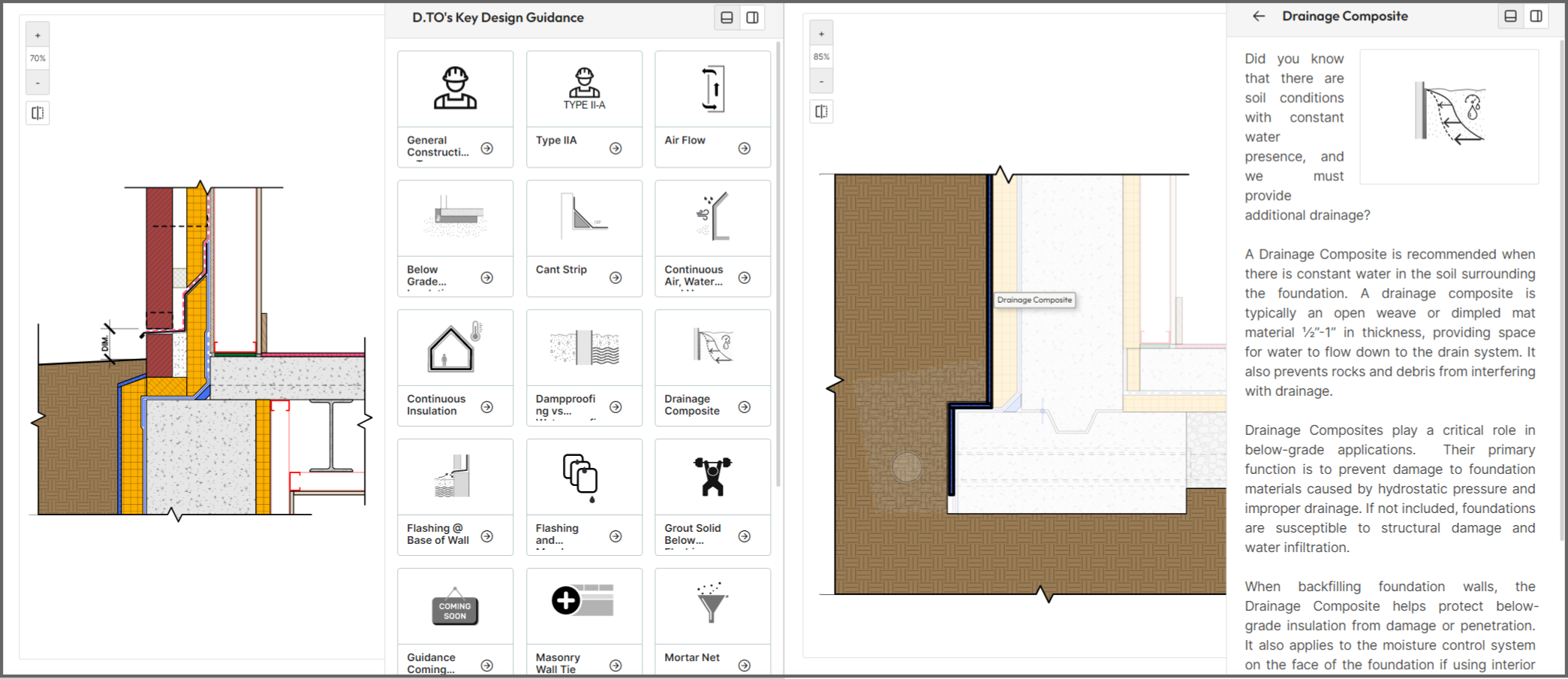Viewport: 1568px width, 679px height.
Task: Open the Grout Solid Below weightlifter icon
Action: [712, 477]
